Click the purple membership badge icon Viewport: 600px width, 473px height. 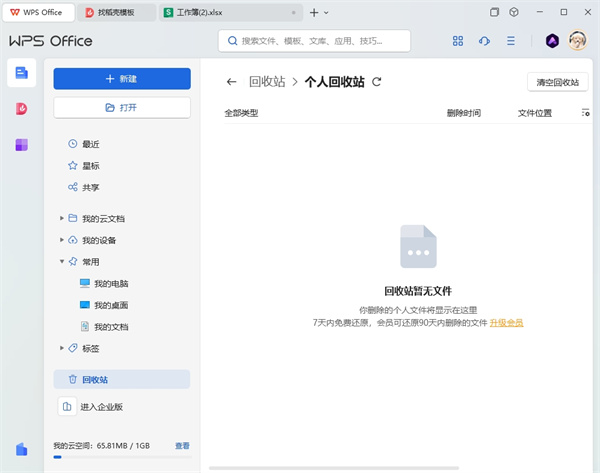pyautogui.click(x=552, y=41)
